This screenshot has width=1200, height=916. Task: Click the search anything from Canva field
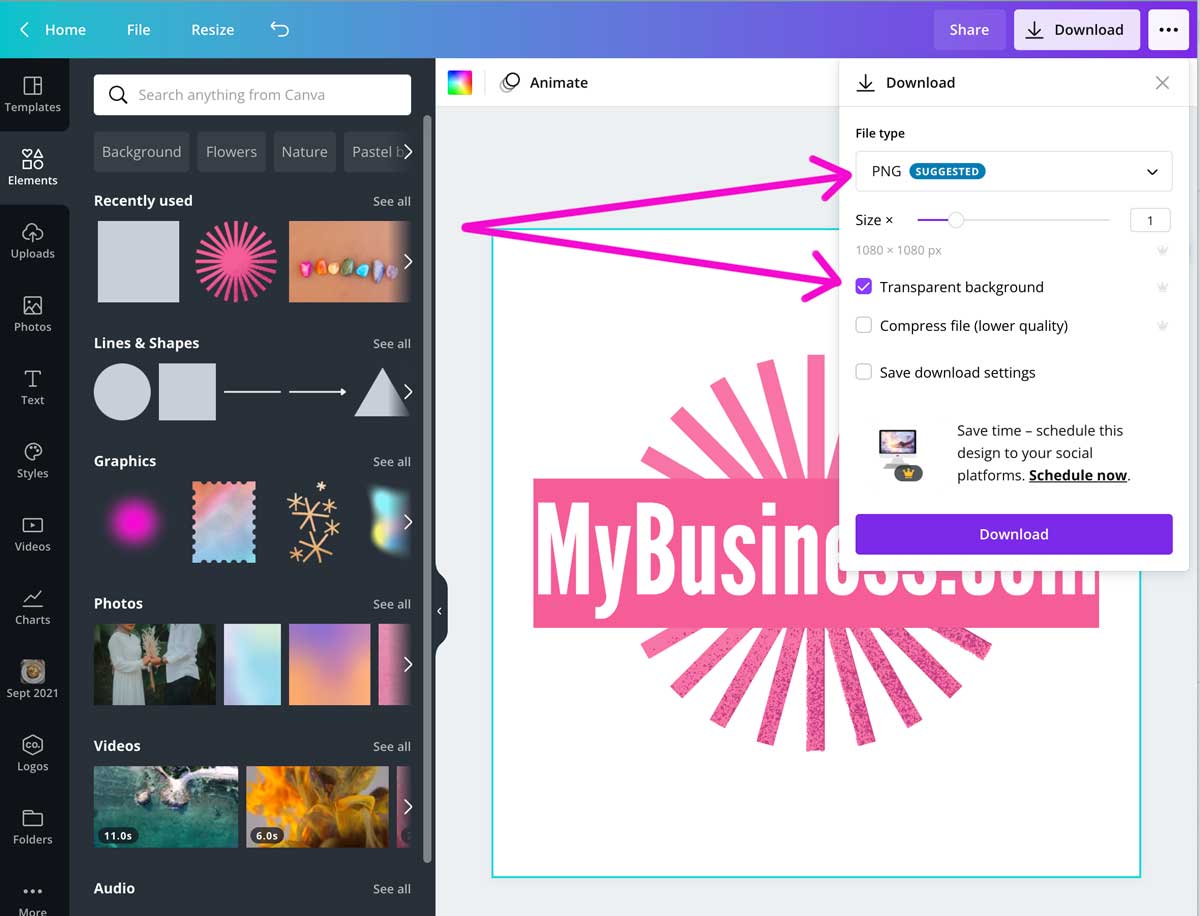tap(252, 94)
